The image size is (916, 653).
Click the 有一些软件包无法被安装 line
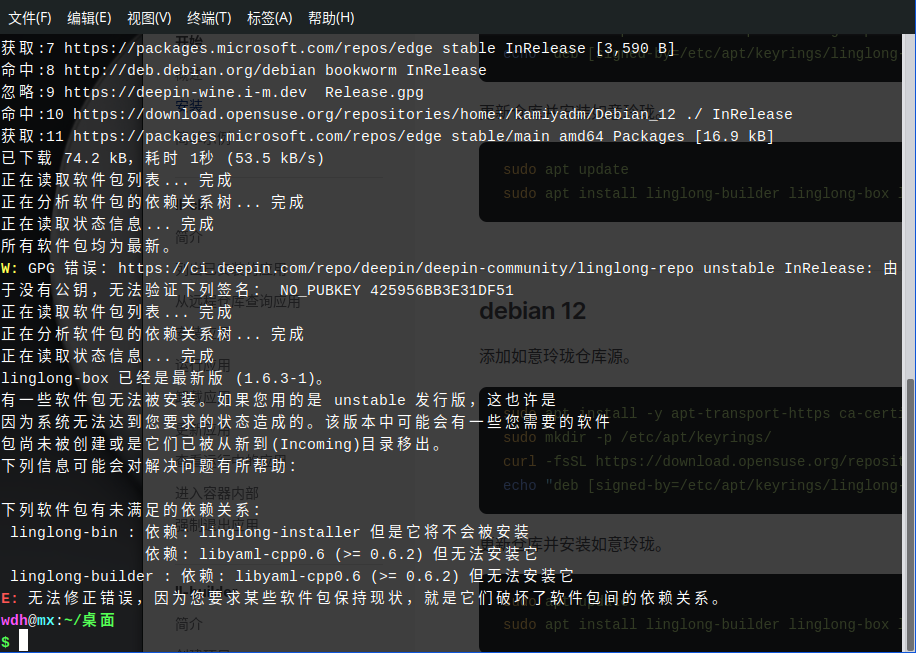point(279,400)
